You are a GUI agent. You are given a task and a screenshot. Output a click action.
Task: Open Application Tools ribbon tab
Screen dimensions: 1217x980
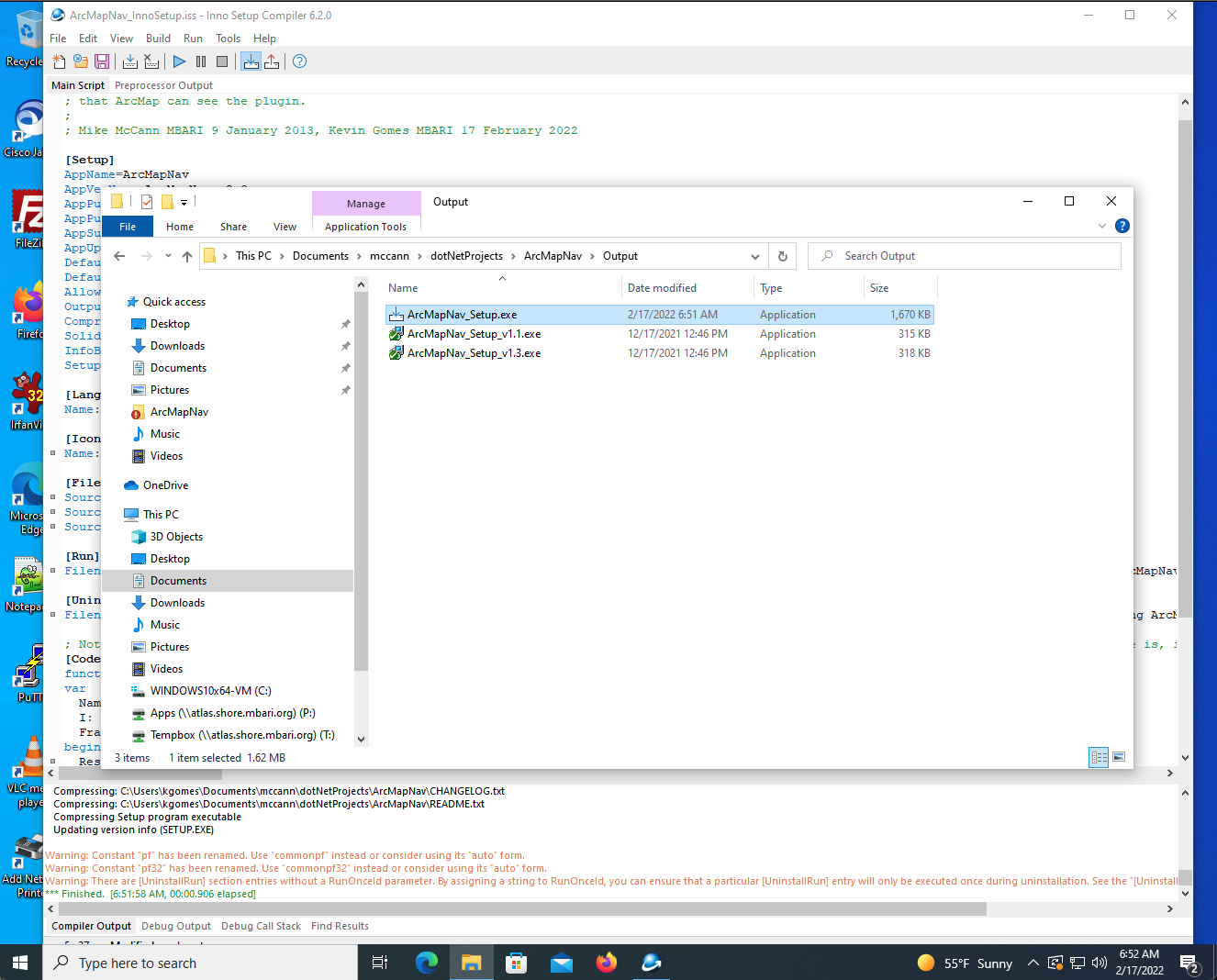365,227
